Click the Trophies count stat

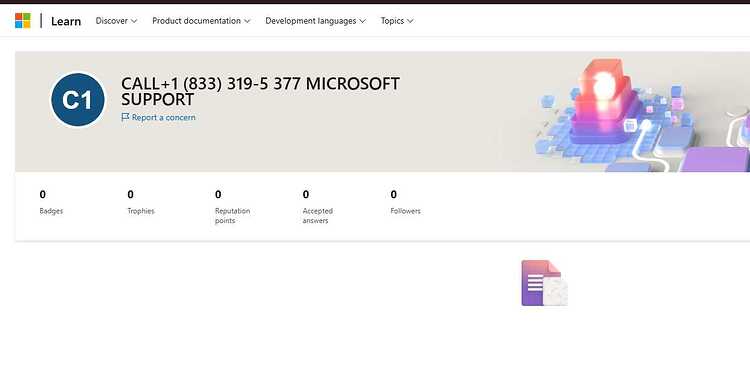[x=141, y=202]
